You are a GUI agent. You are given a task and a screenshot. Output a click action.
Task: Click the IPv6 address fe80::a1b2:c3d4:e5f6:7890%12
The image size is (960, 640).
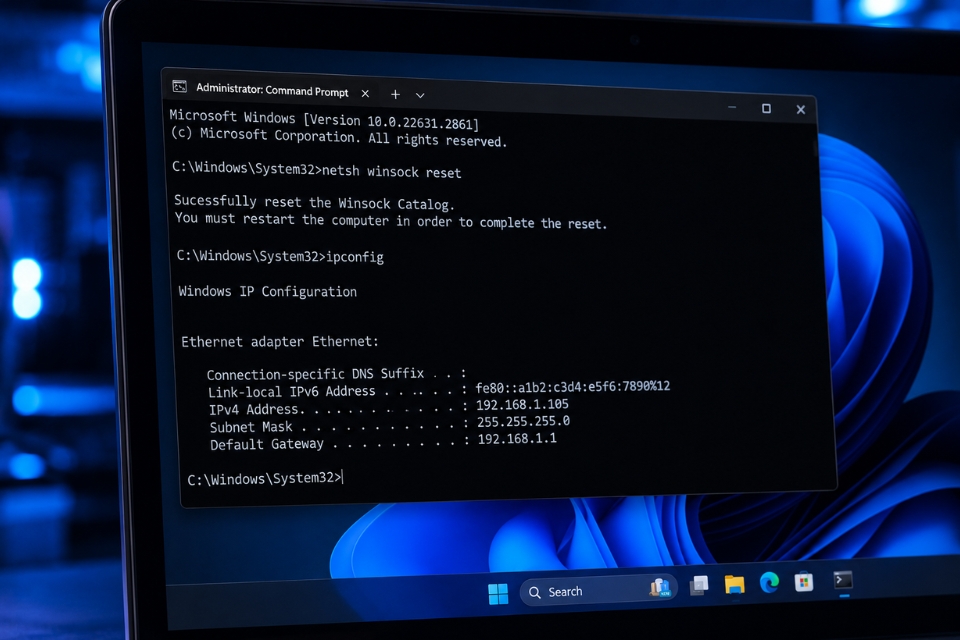pos(573,386)
